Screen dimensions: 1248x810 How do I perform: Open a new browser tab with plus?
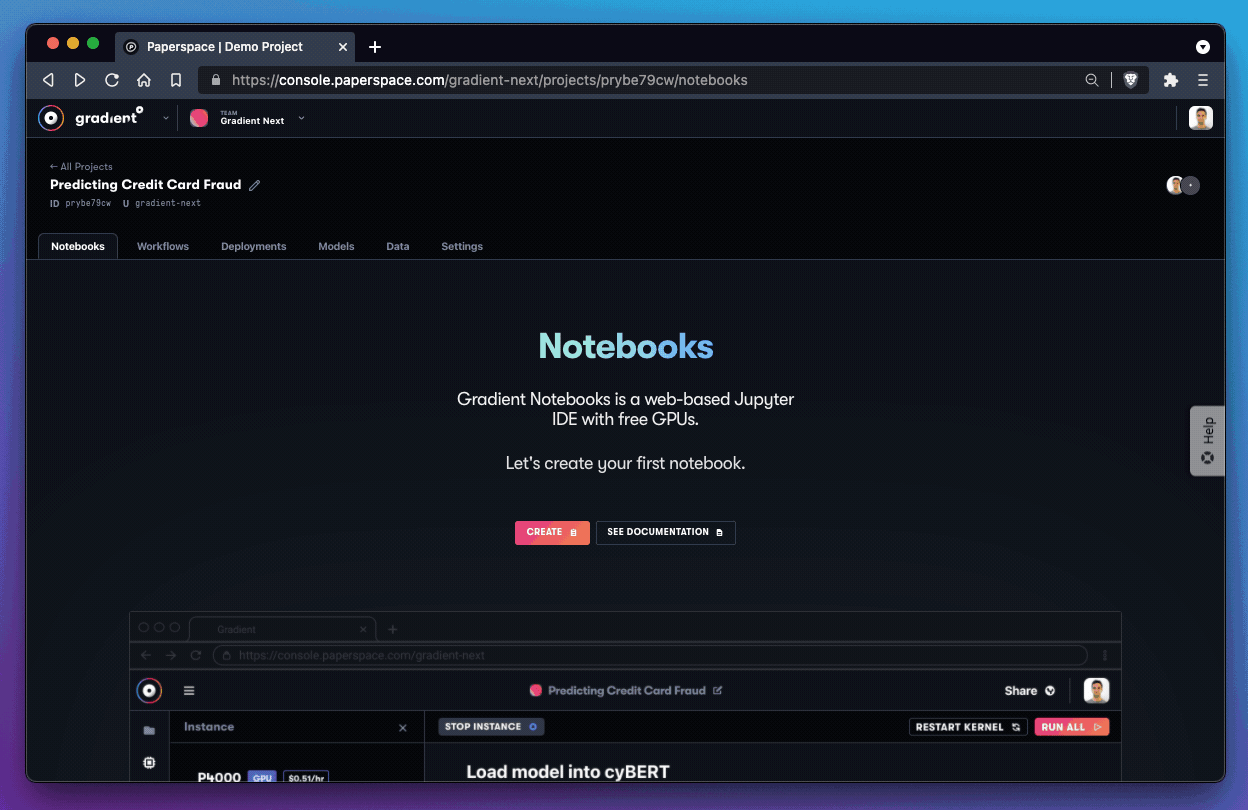click(x=375, y=47)
